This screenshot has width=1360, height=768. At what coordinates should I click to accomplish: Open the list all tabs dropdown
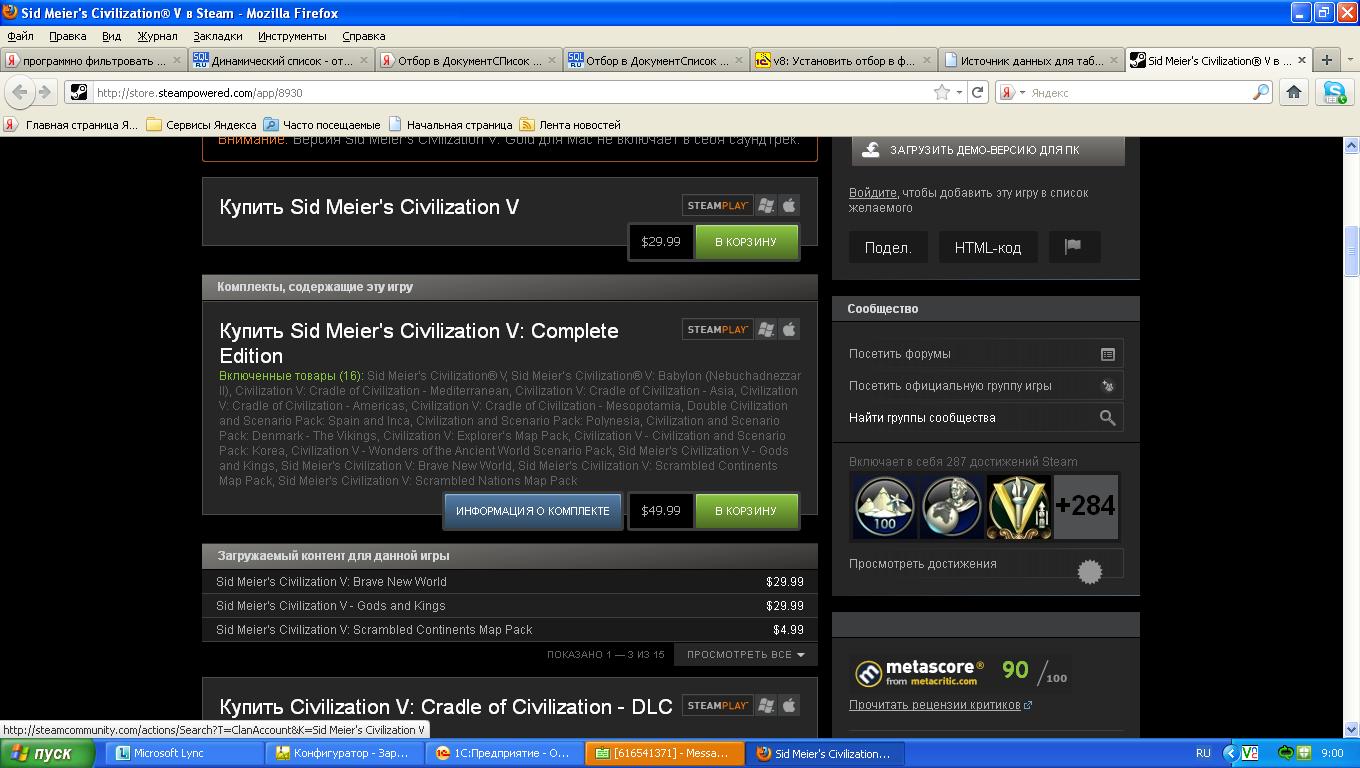coord(1350,60)
